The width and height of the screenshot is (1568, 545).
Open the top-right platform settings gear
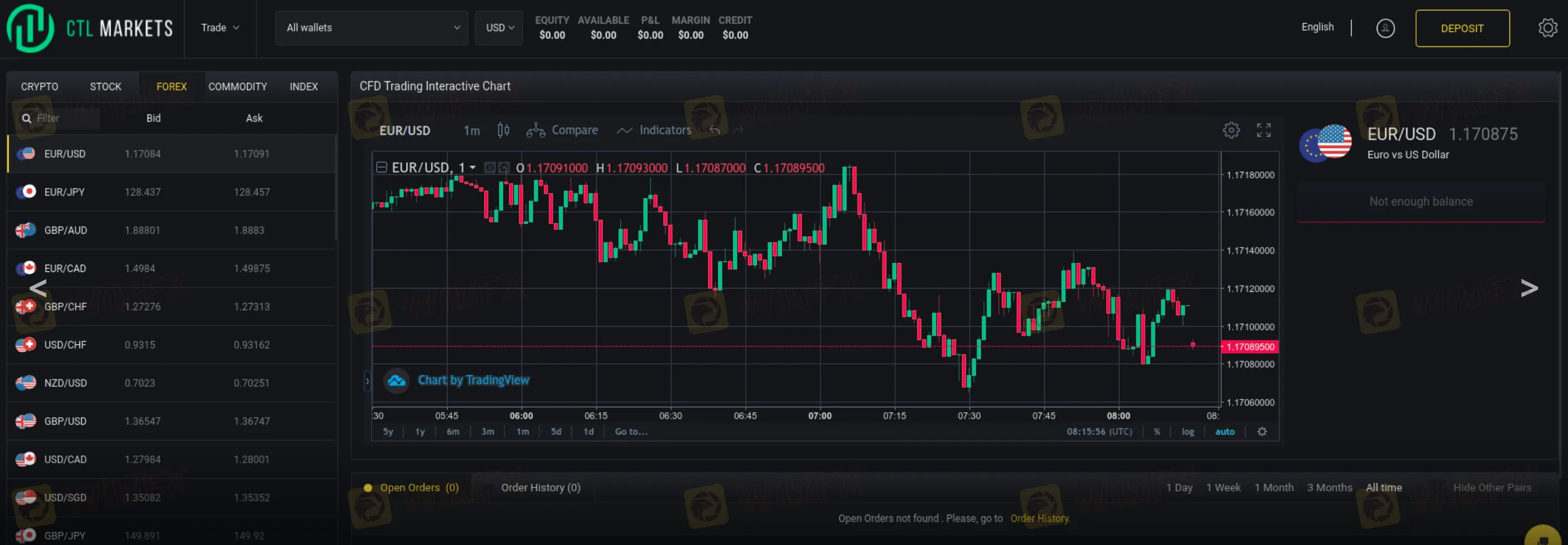tap(1546, 28)
